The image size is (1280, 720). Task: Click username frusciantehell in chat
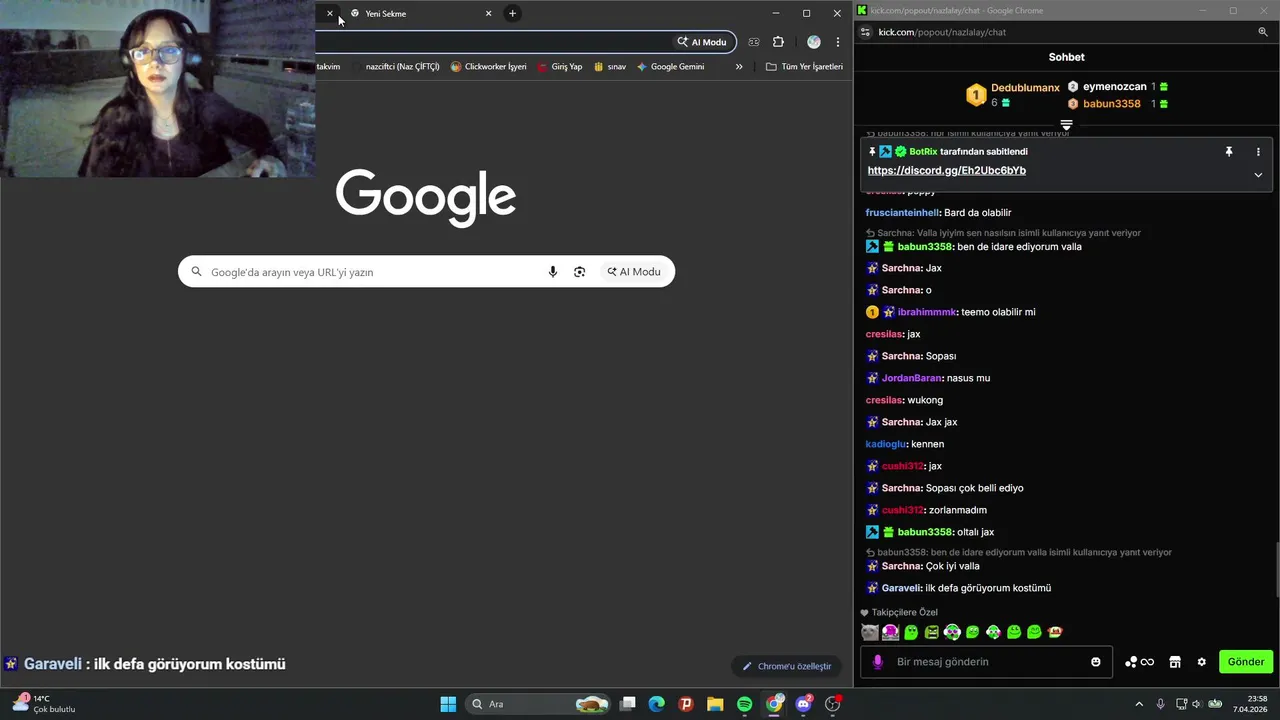tap(902, 213)
